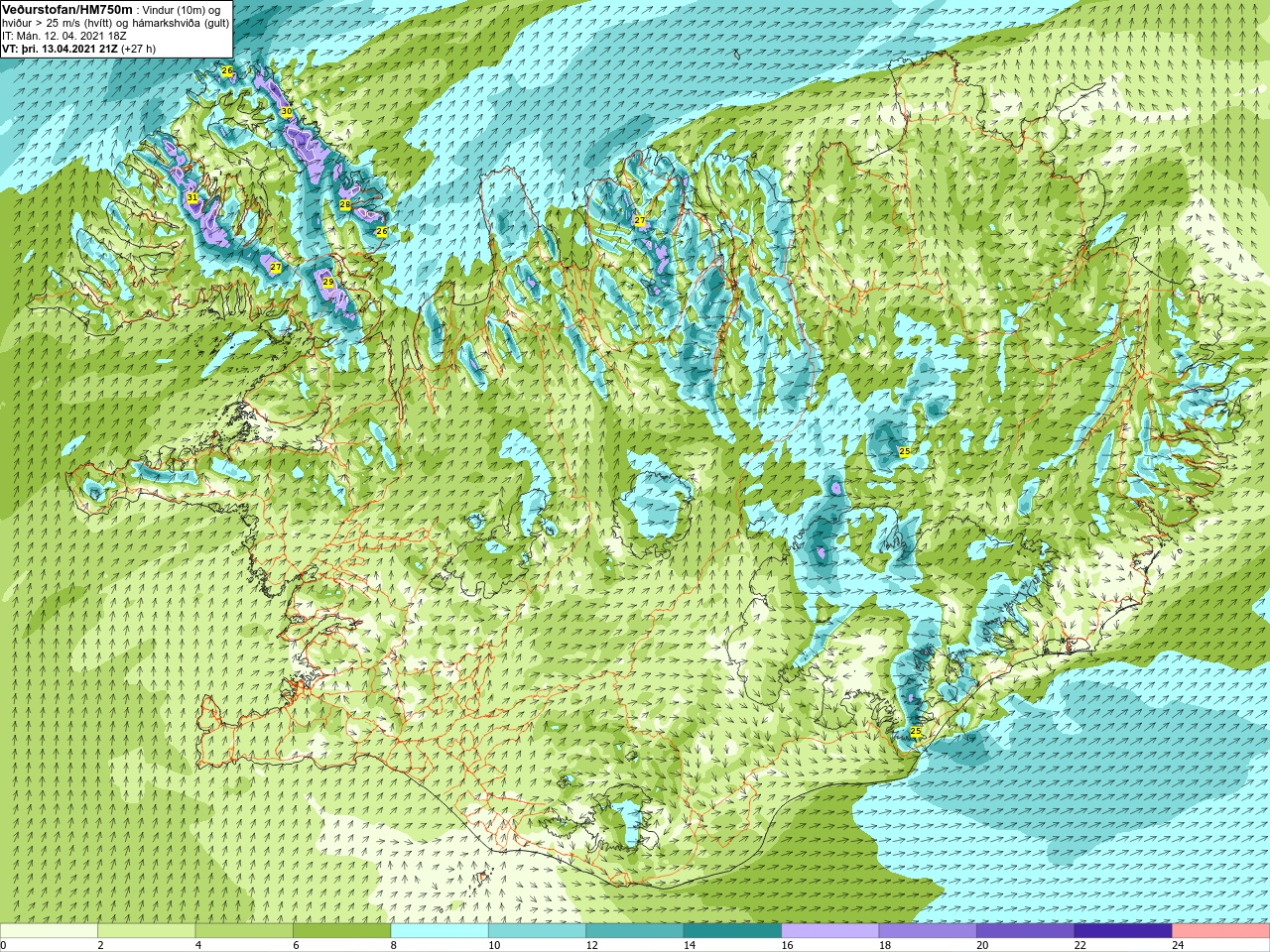The height and width of the screenshot is (952, 1270).
Task: Click legend scale number 20
Action: 982,945
